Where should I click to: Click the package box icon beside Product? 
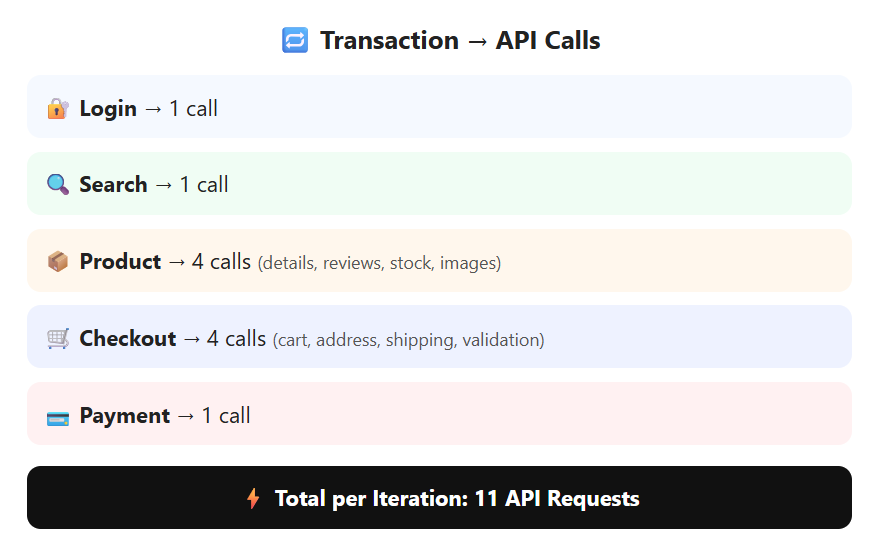[x=58, y=262]
